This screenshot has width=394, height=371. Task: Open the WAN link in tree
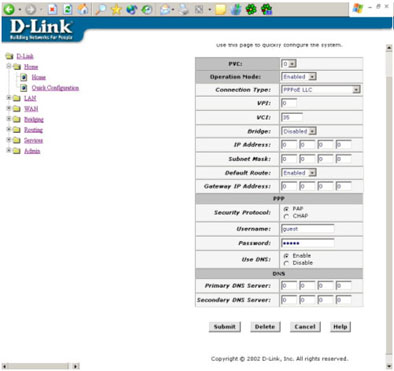pos(31,109)
